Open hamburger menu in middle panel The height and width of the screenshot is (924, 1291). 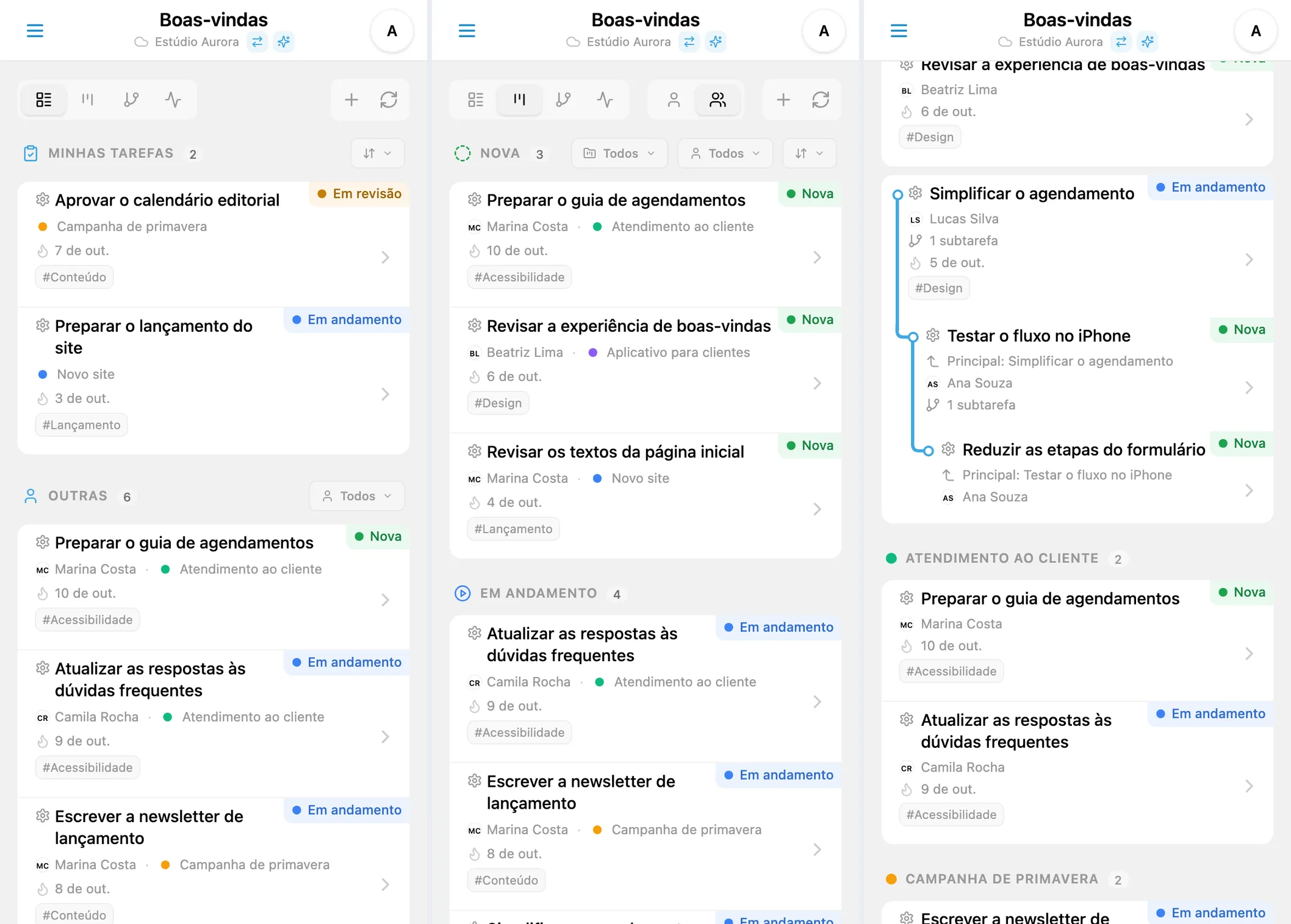[x=467, y=30]
